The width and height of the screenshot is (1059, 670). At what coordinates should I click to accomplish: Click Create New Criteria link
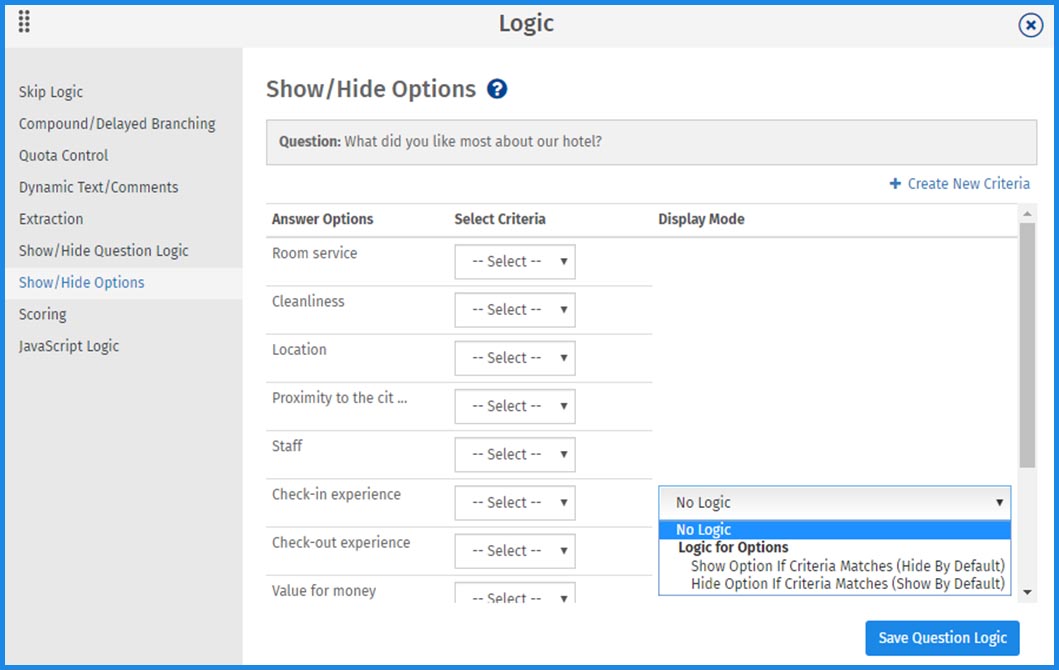point(959,184)
